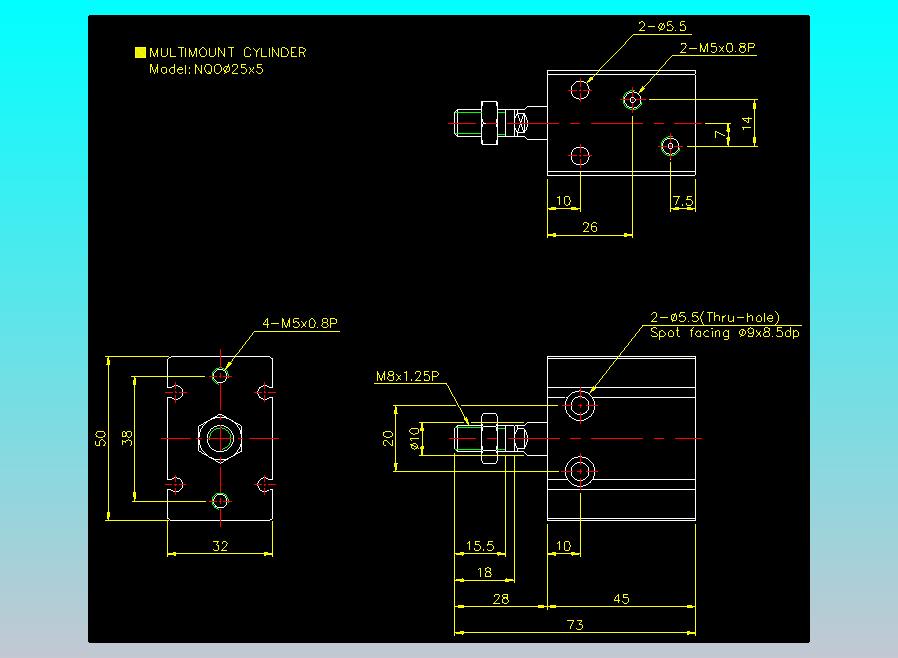Select the 14 vertical dimension value
Viewport: 898px width, 658px height.
tap(747, 123)
